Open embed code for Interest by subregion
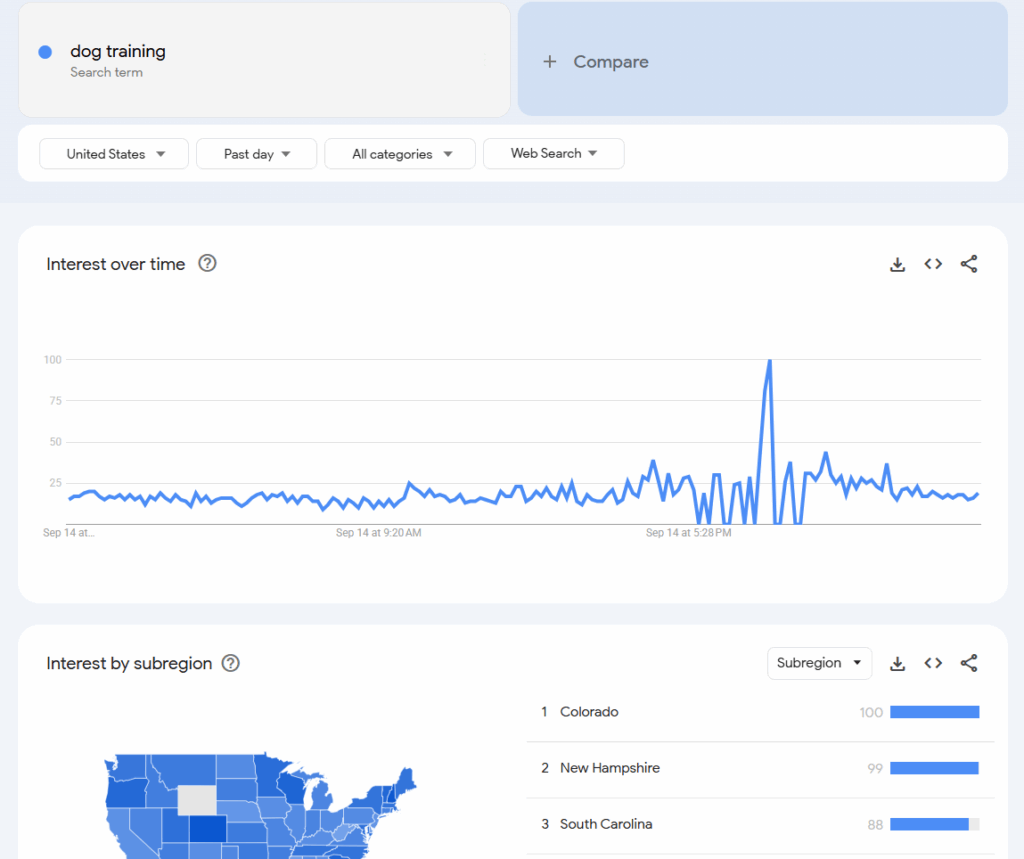Screen dimensions: 1024x859 (x=933, y=663)
